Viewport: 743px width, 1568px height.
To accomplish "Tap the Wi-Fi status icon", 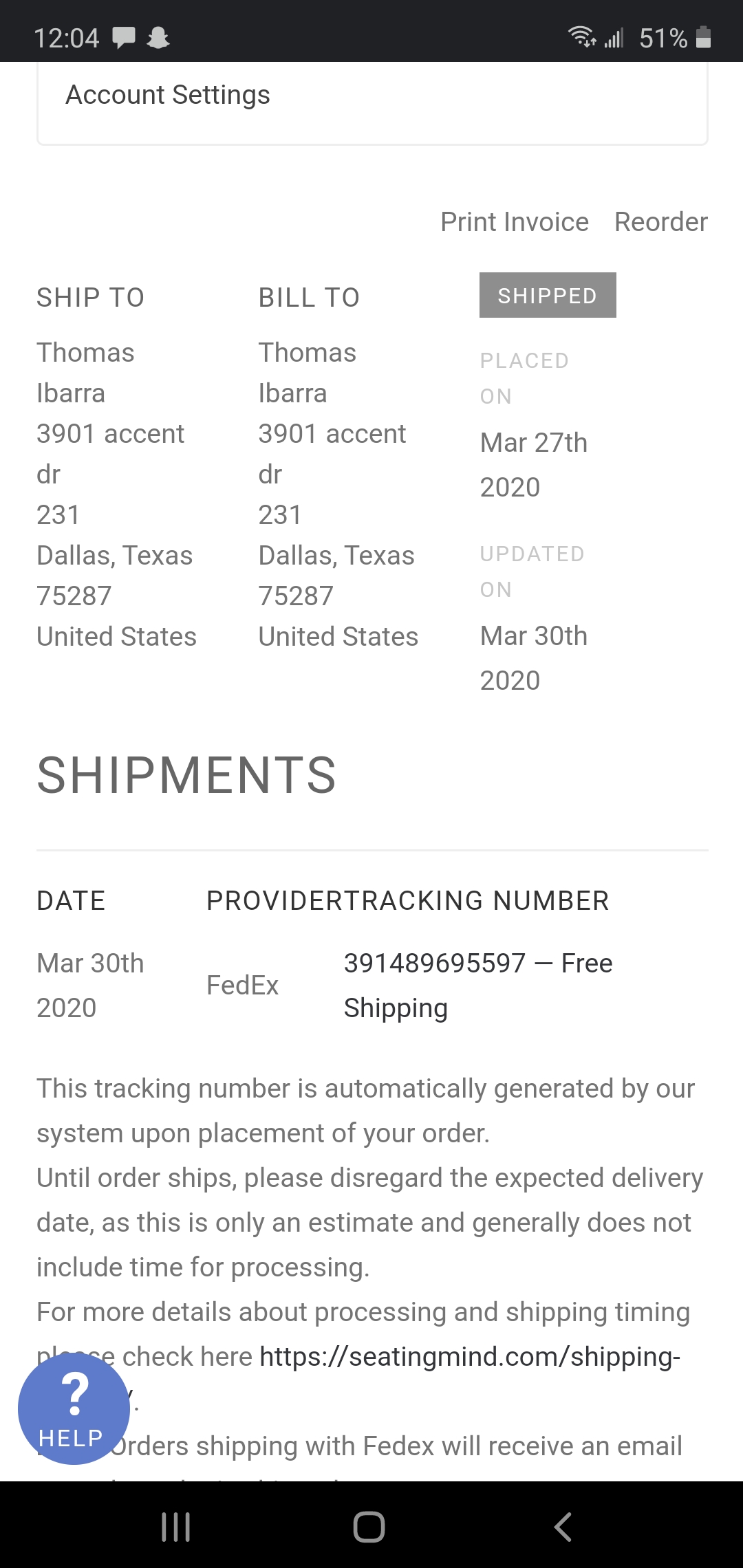I will [x=581, y=36].
